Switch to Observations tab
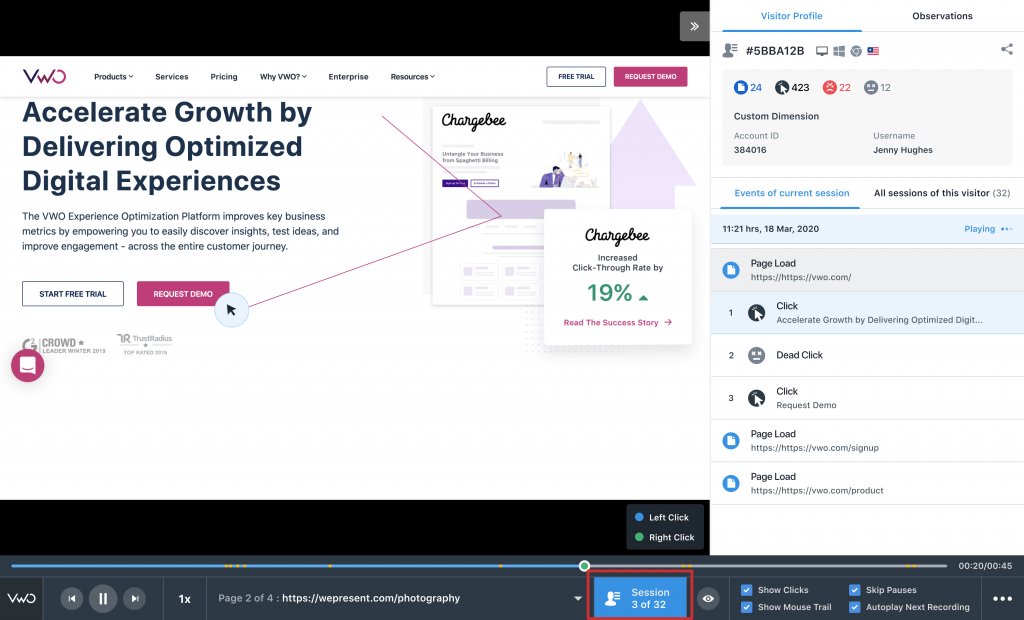Viewport: 1024px width, 620px height. [x=942, y=16]
